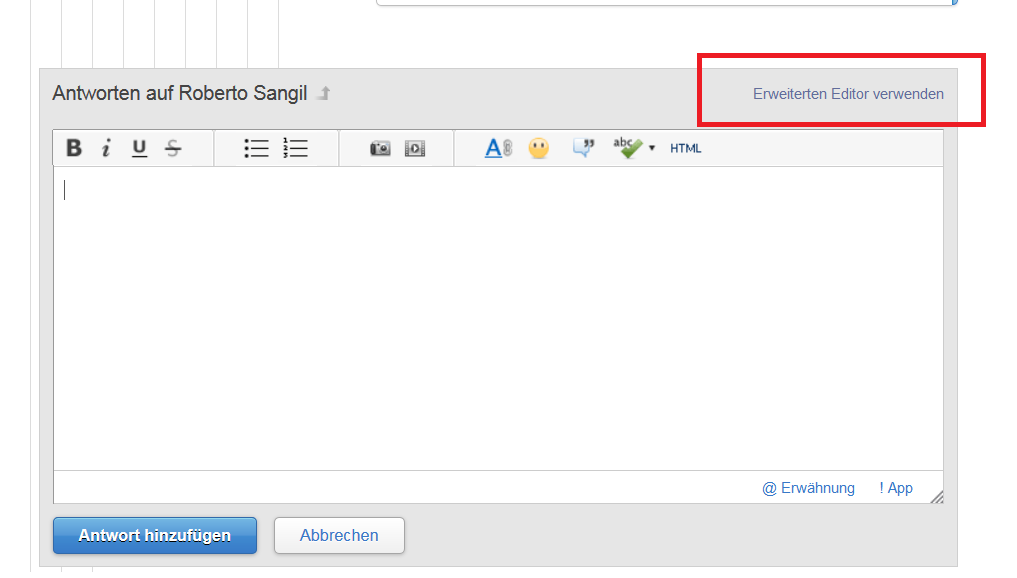Expand the spell check dropdown arrow
The image size is (1017, 578).
(652, 149)
